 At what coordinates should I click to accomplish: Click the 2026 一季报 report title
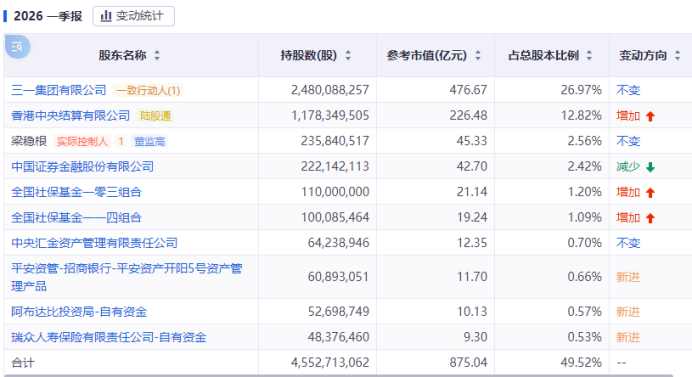pyautogui.click(x=48, y=16)
